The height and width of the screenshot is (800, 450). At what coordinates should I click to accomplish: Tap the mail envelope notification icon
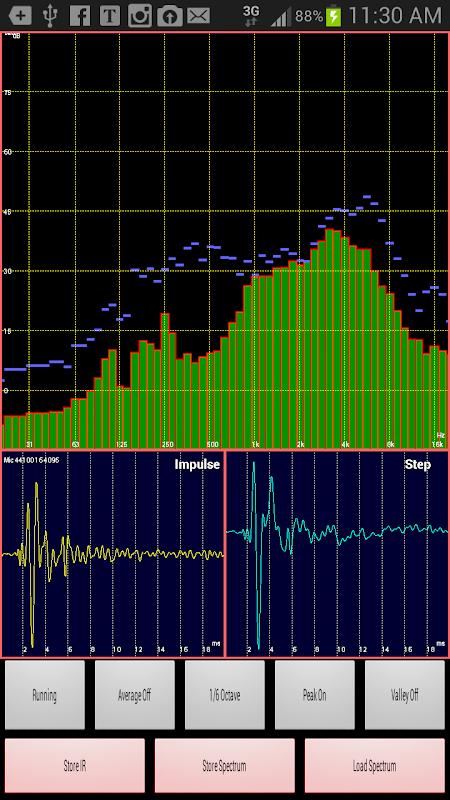click(x=198, y=16)
